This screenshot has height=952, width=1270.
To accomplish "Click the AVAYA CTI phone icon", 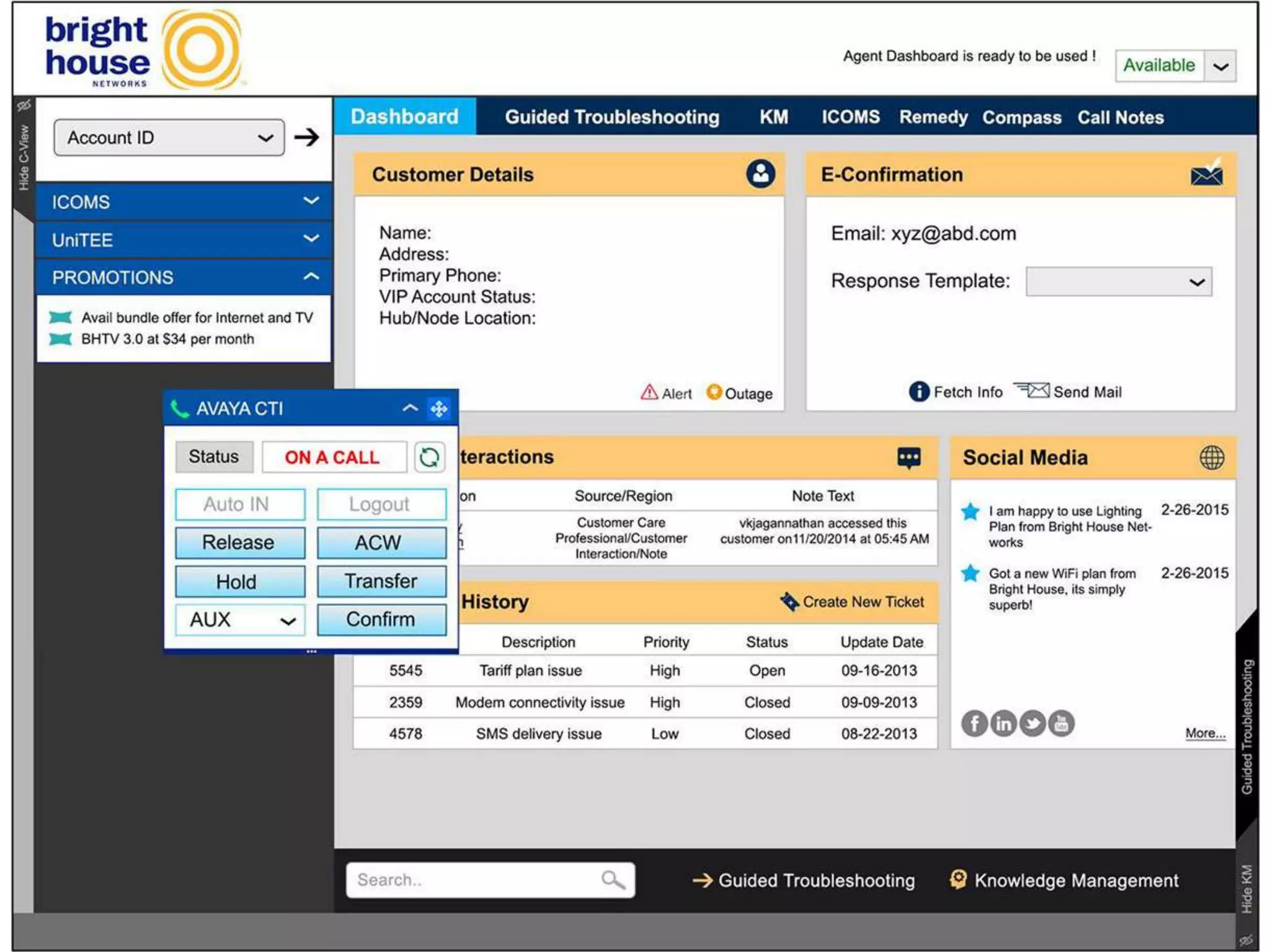I will point(179,408).
